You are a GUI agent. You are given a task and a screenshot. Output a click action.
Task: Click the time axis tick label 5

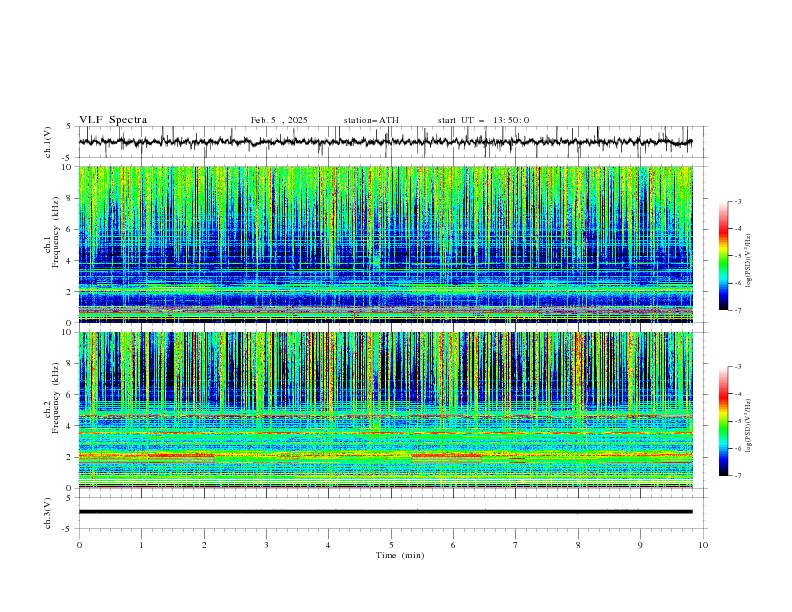tap(391, 545)
